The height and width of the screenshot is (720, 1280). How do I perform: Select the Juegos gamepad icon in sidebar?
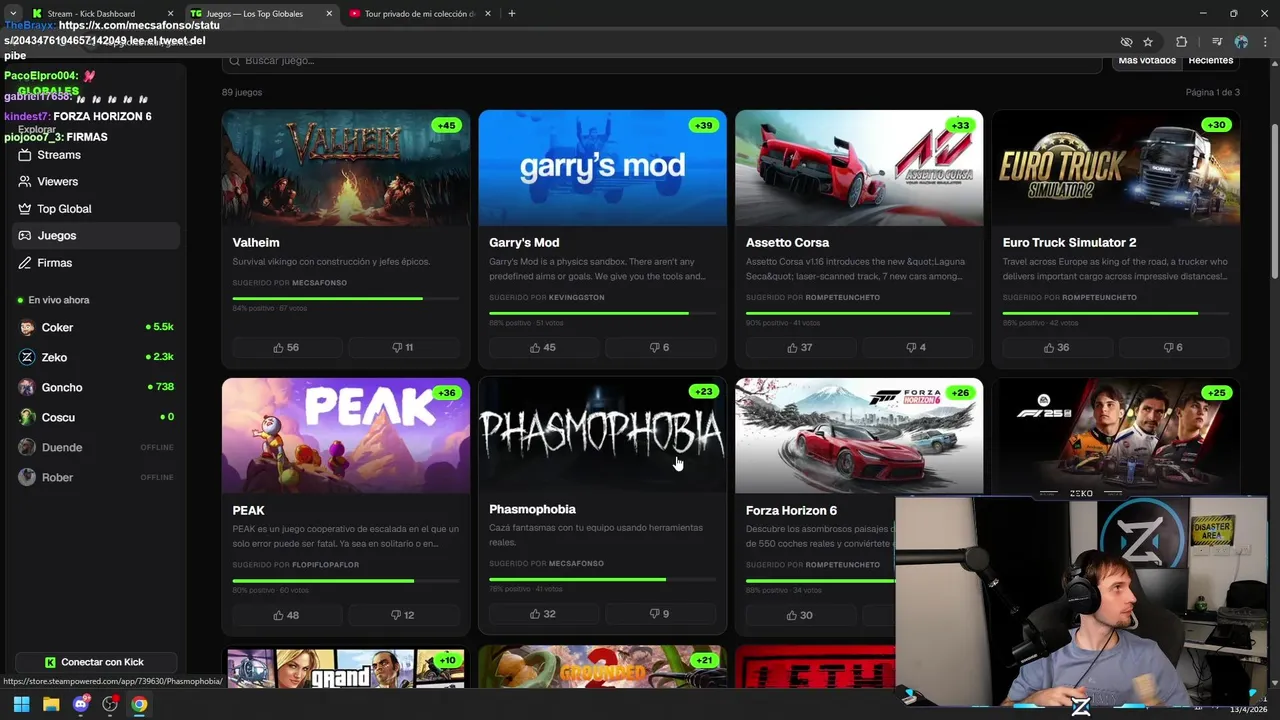[25, 236]
